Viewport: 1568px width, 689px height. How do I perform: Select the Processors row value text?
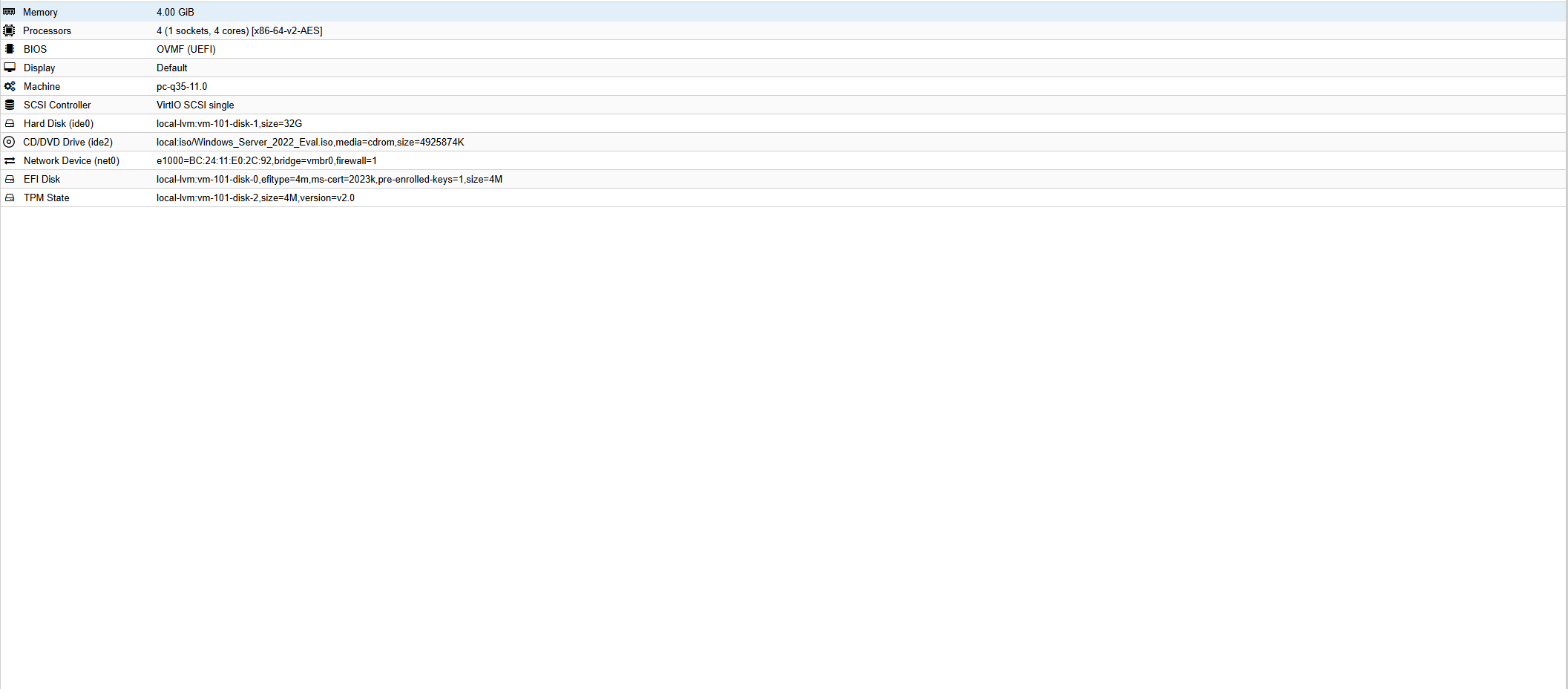pyautogui.click(x=239, y=30)
